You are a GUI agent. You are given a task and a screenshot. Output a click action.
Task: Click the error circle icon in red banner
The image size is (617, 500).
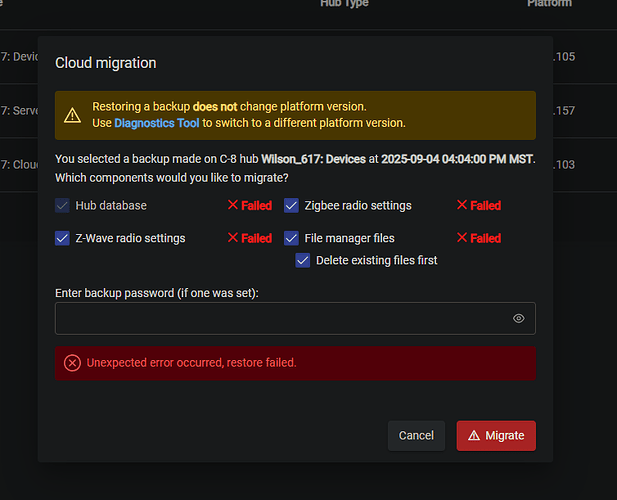tap(72, 363)
